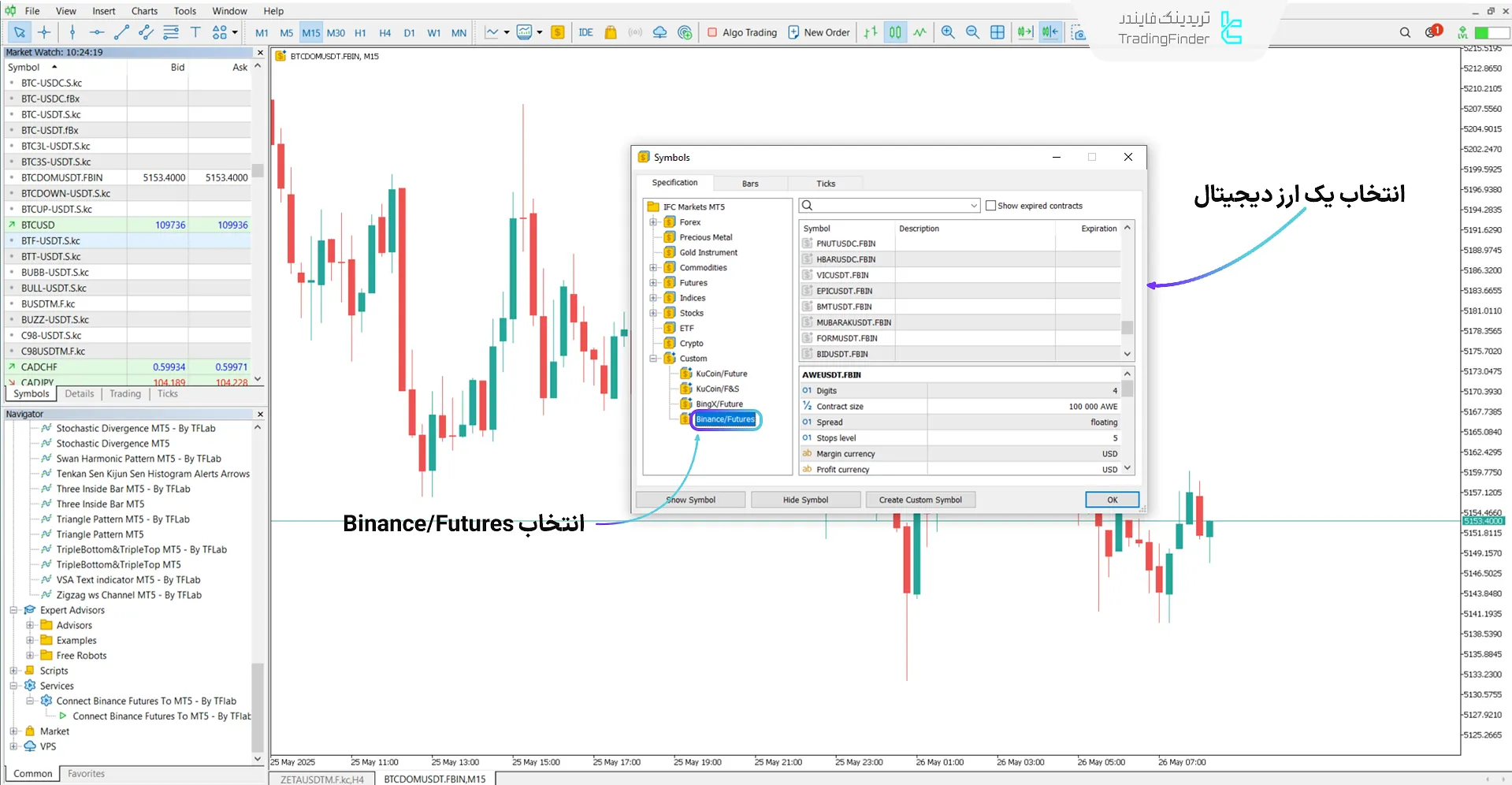Collapse the Custom symbol group
This screenshot has width=1512, height=785.
(x=653, y=359)
